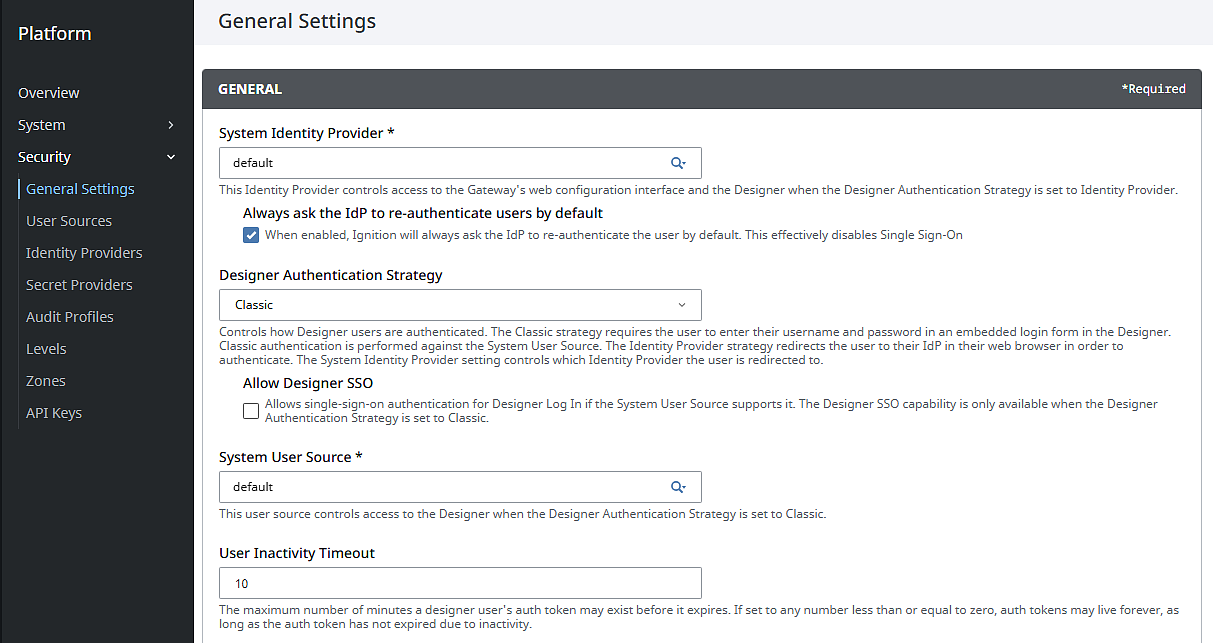Click the User Inactivity Timeout field

click(460, 583)
